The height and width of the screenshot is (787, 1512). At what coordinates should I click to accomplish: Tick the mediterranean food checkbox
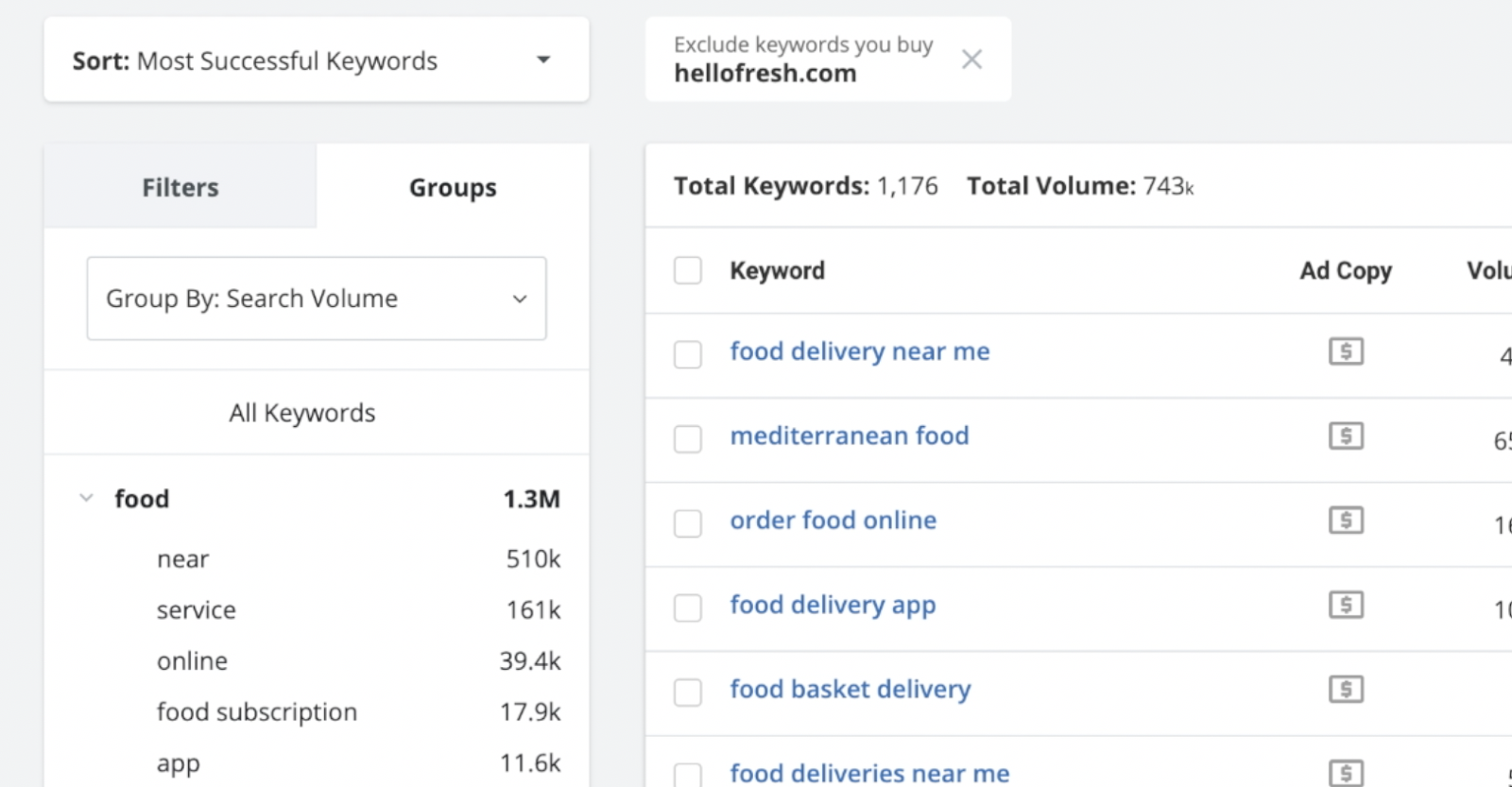[x=688, y=439]
